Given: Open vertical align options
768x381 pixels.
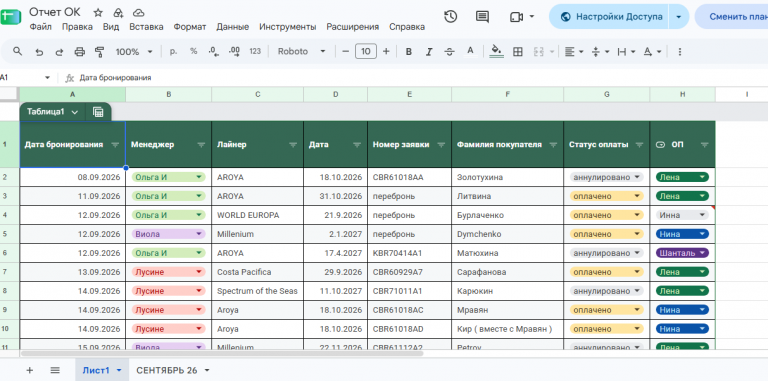Looking at the screenshot, I should tap(600, 52).
